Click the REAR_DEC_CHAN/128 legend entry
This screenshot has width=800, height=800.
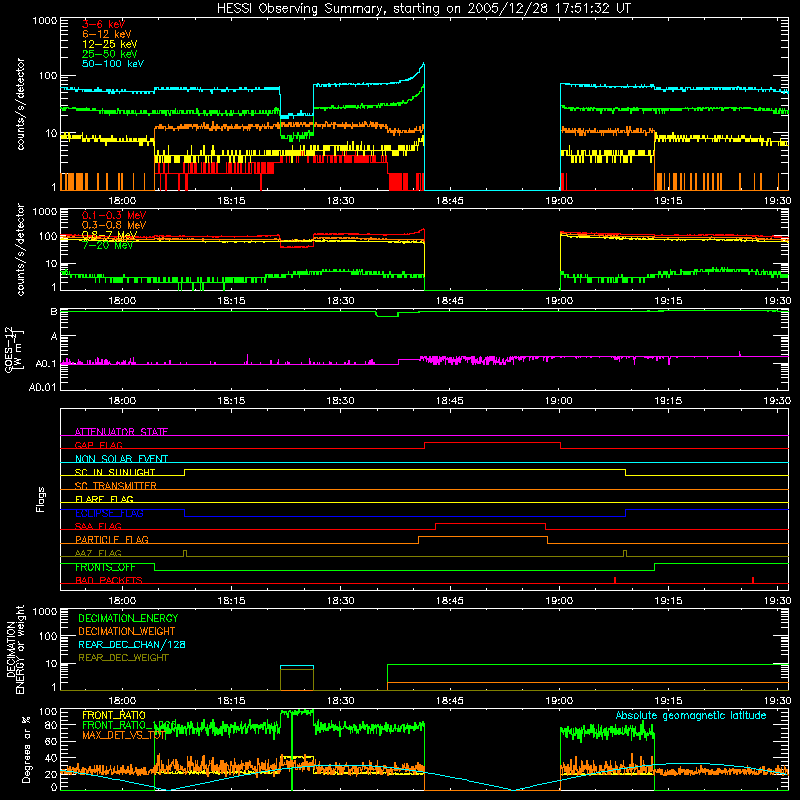[x=132, y=644]
